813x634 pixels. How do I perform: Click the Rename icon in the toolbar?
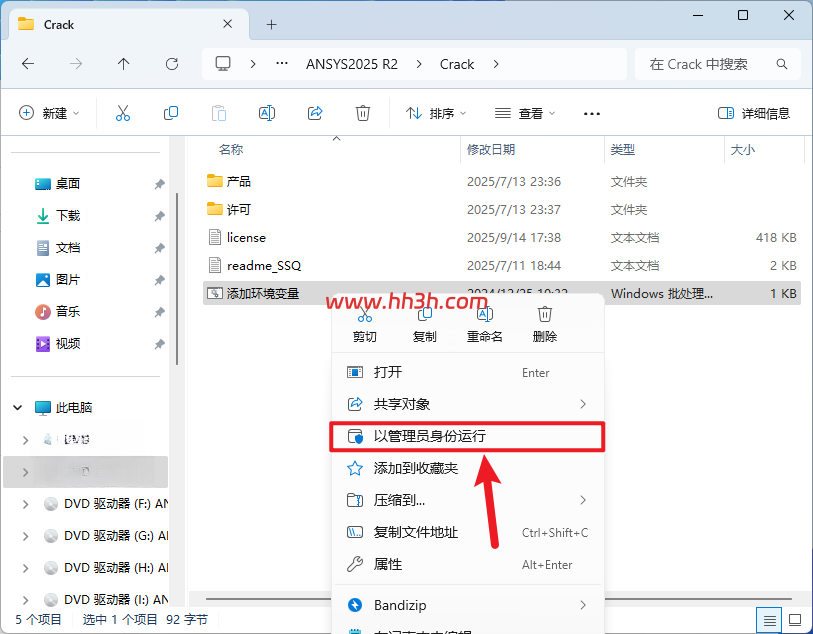267,113
